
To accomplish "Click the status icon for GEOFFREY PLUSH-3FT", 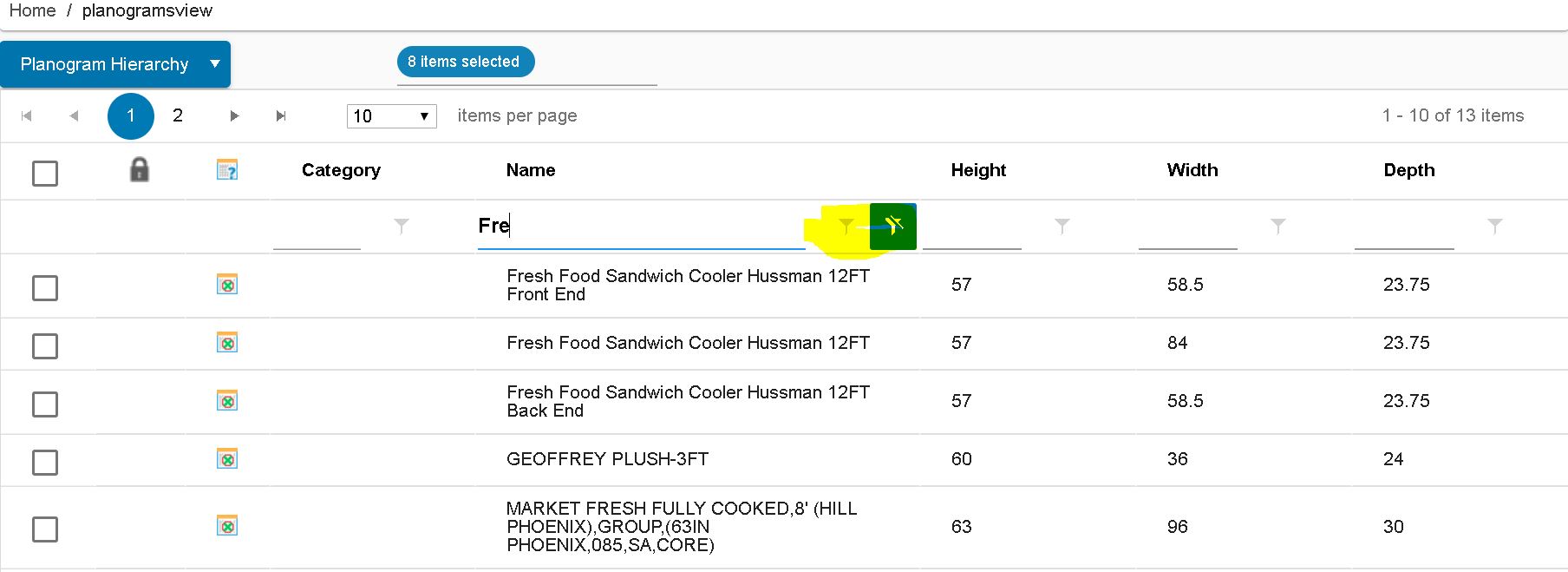I will (x=227, y=459).
